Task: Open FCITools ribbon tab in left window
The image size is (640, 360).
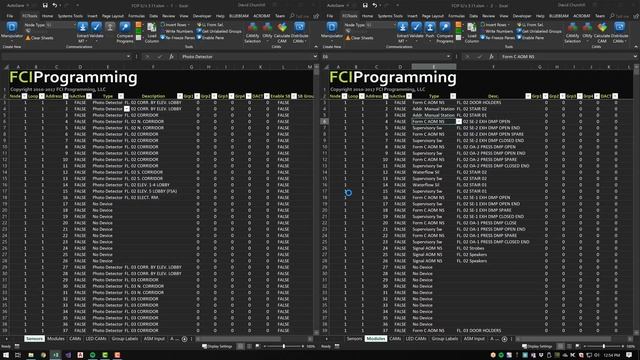Action: 30,16
